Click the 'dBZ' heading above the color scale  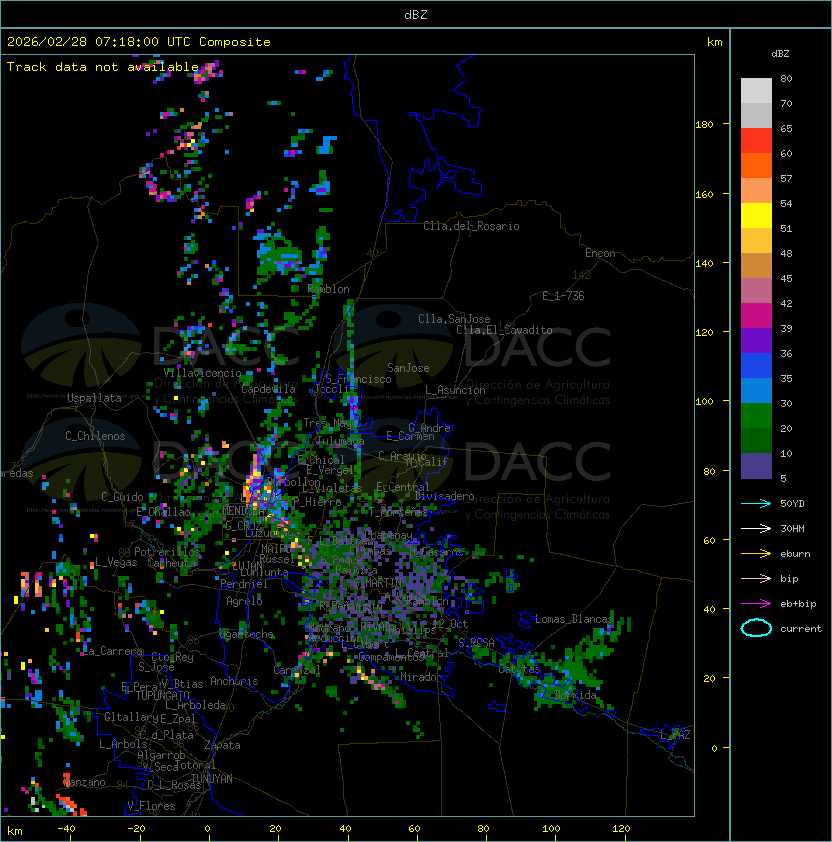click(780, 54)
